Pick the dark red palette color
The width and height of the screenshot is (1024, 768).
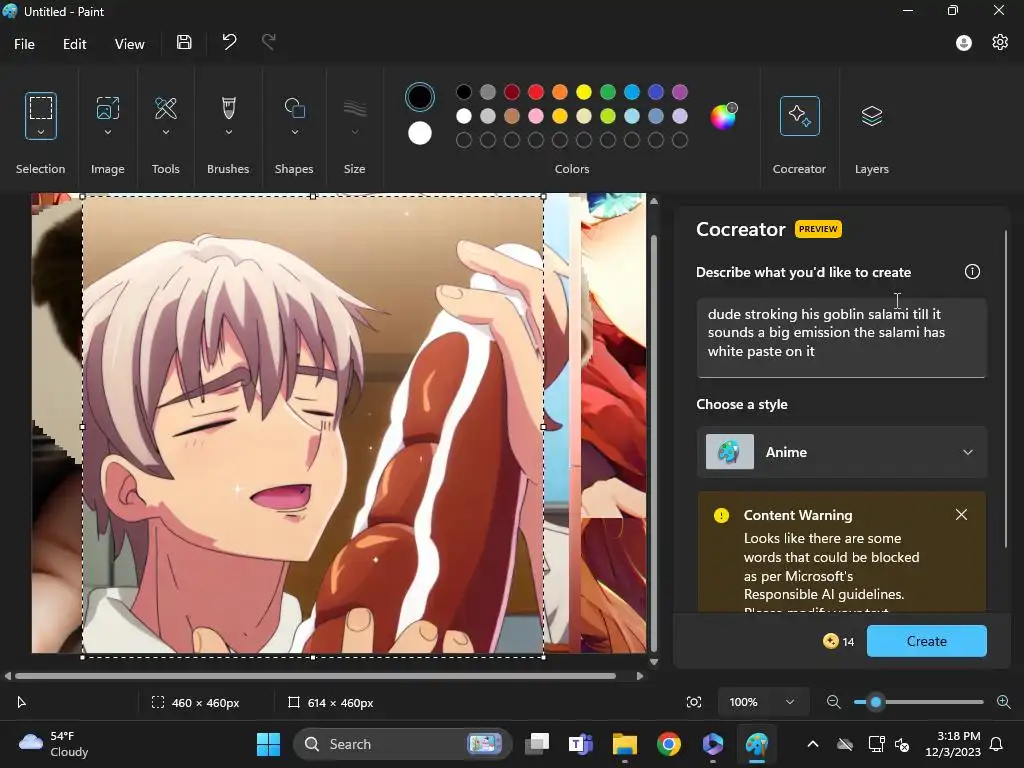point(512,92)
